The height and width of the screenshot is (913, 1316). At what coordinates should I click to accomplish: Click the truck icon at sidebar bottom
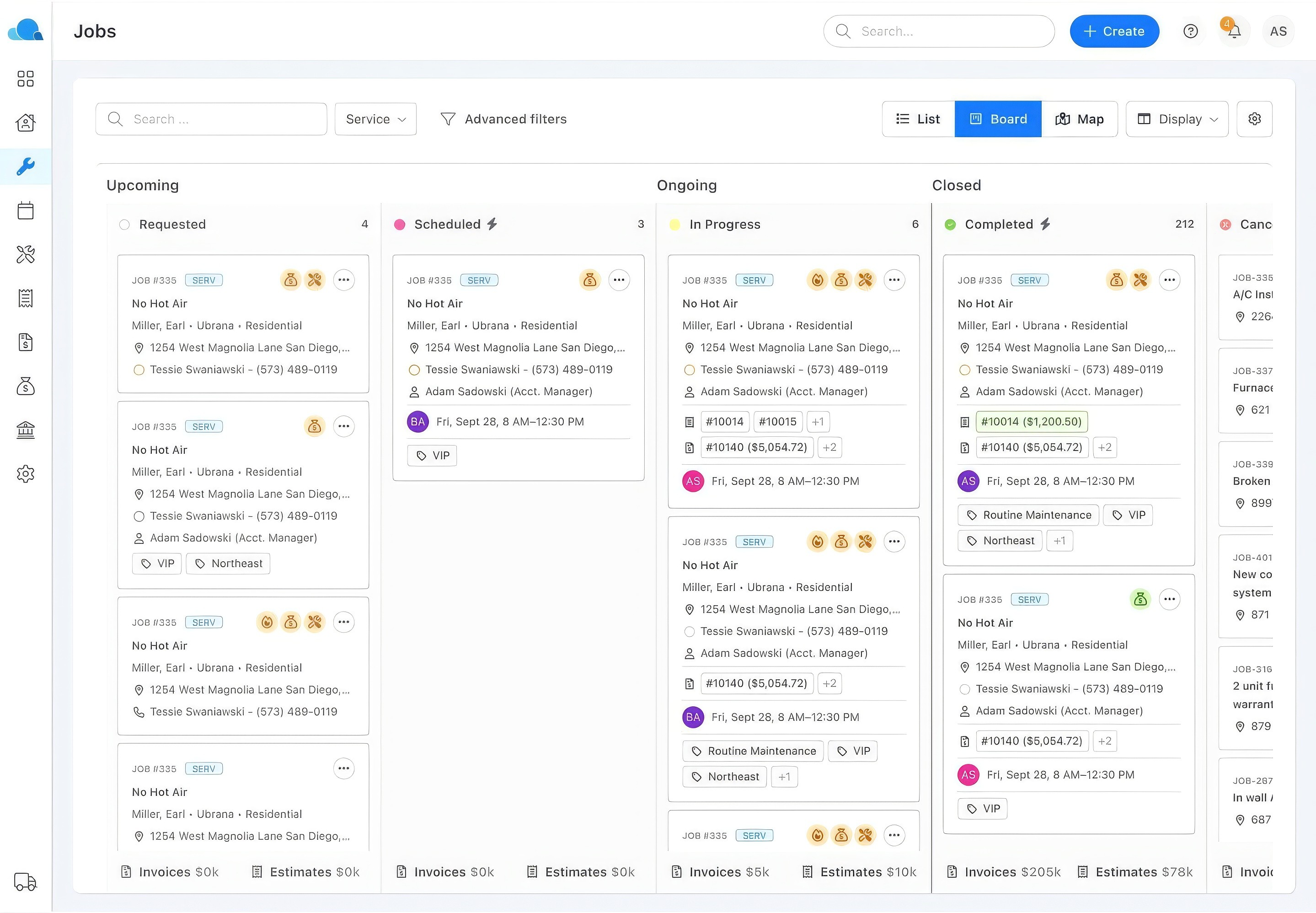tap(26, 881)
